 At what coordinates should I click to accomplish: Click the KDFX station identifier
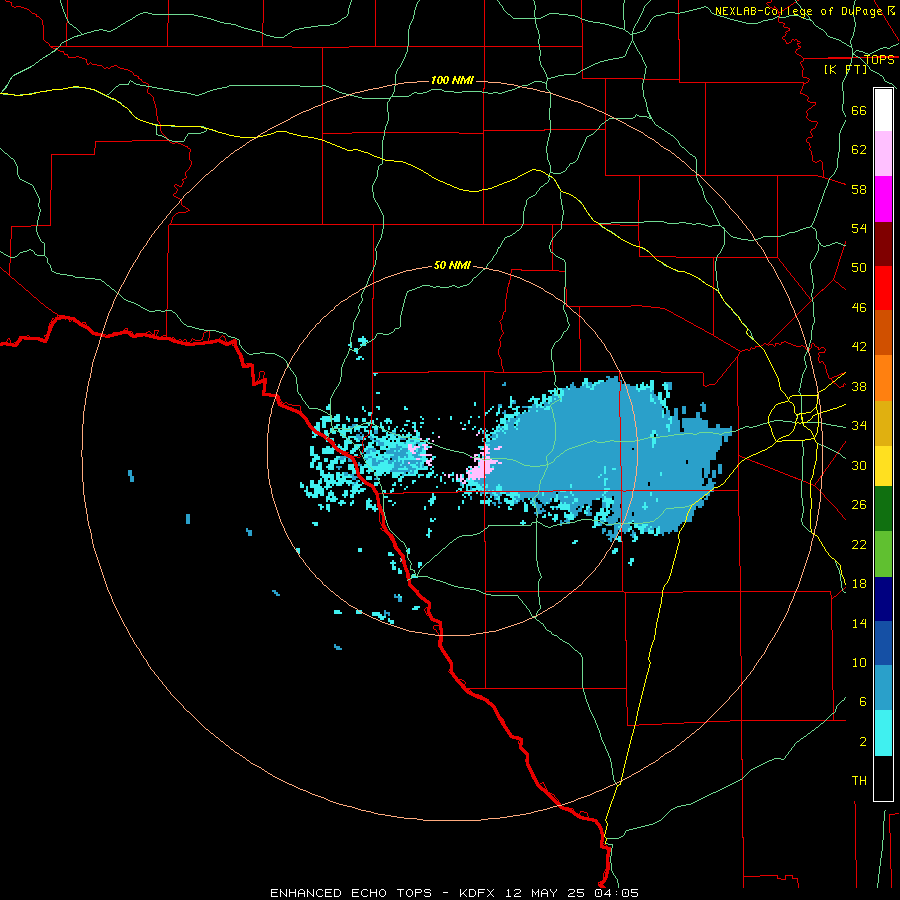coord(479,893)
